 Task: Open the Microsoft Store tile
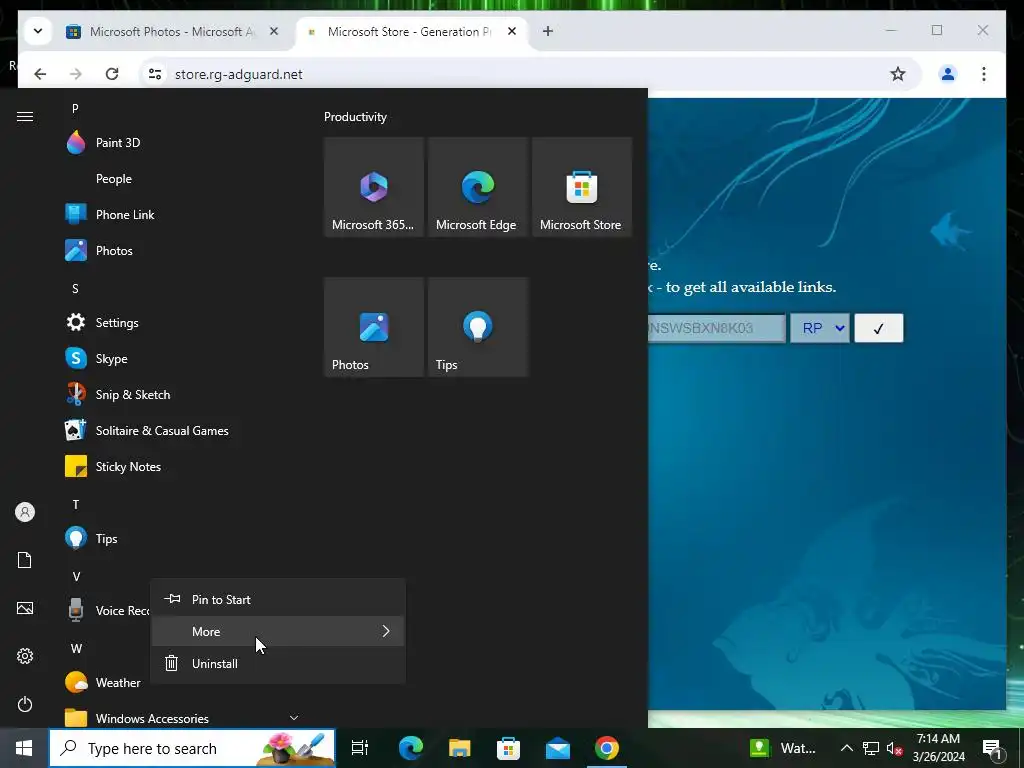[x=582, y=187]
